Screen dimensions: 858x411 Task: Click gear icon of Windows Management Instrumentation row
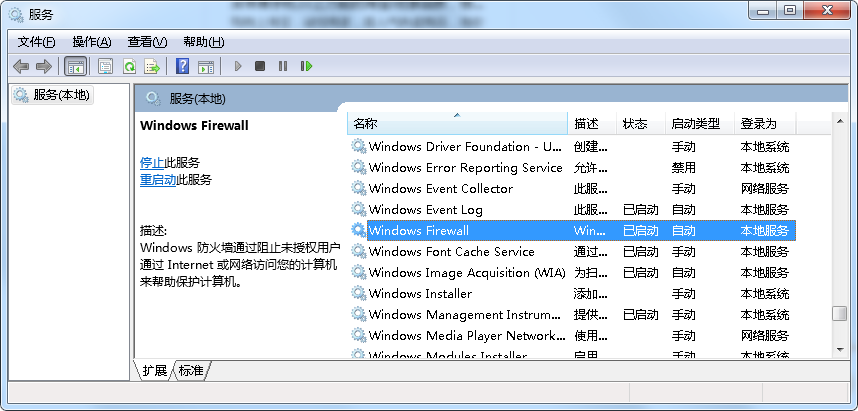(x=358, y=315)
